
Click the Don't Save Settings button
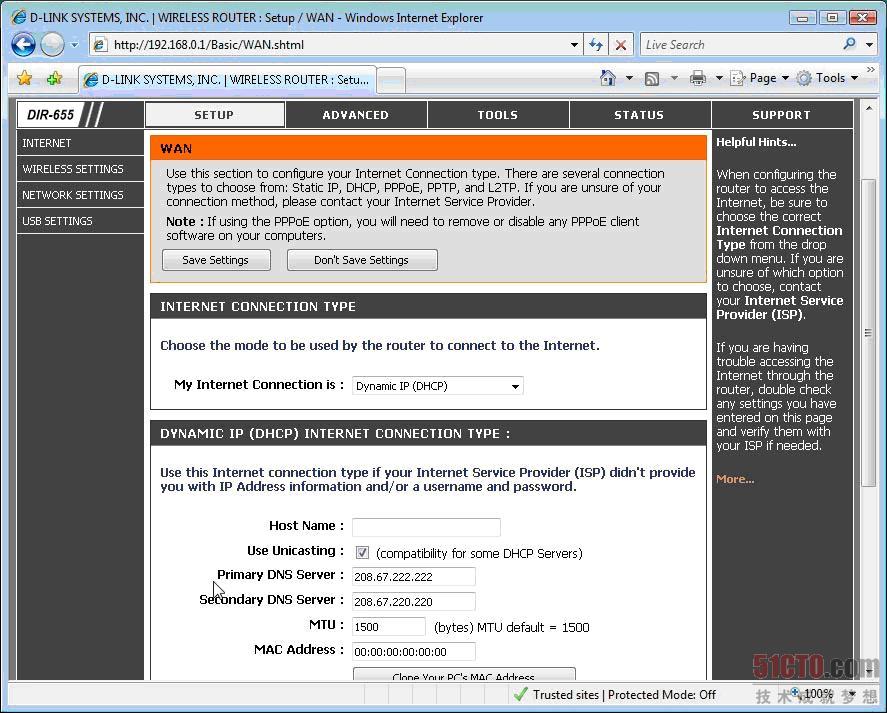tap(362, 260)
